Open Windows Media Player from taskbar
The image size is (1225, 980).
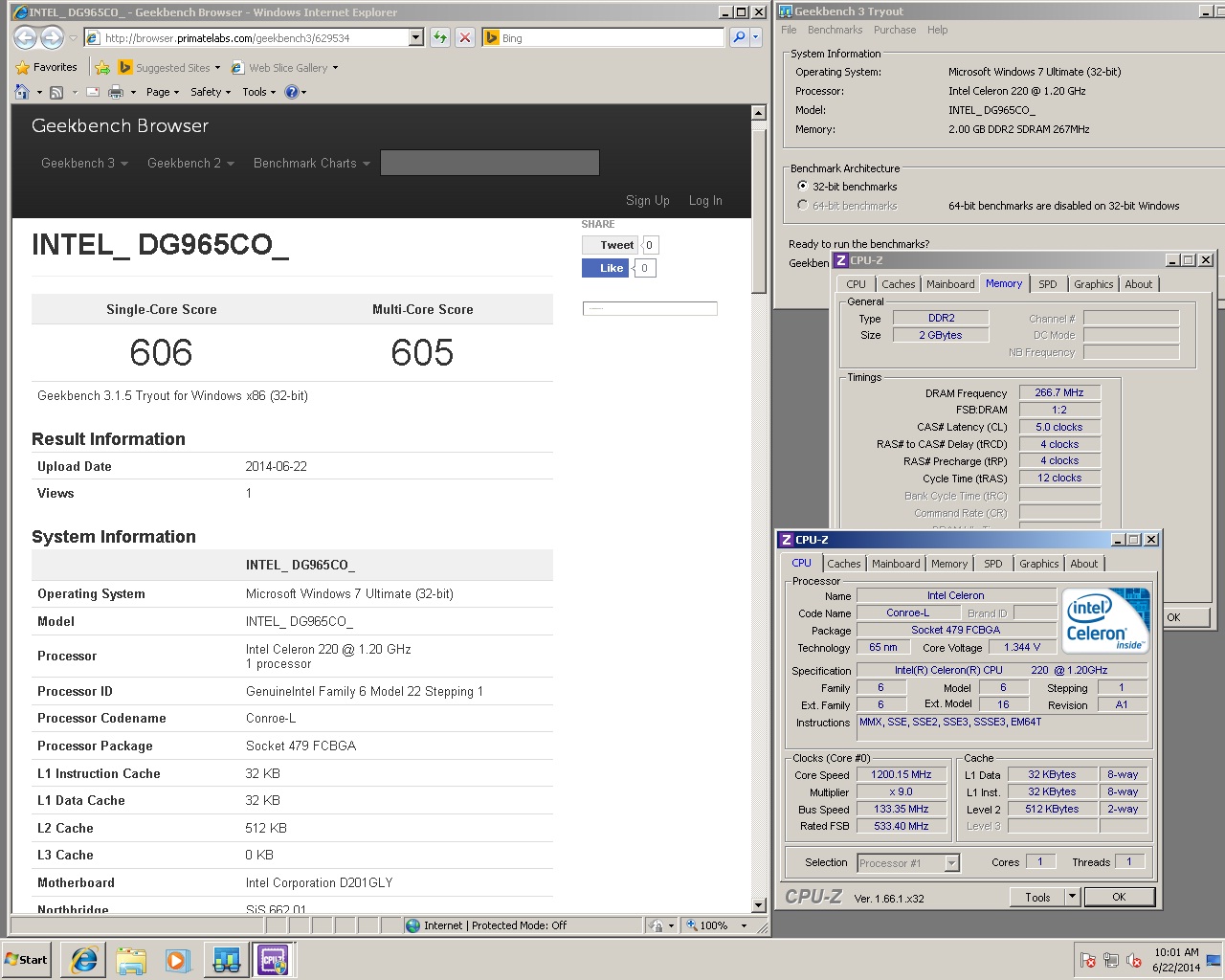(x=178, y=959)
